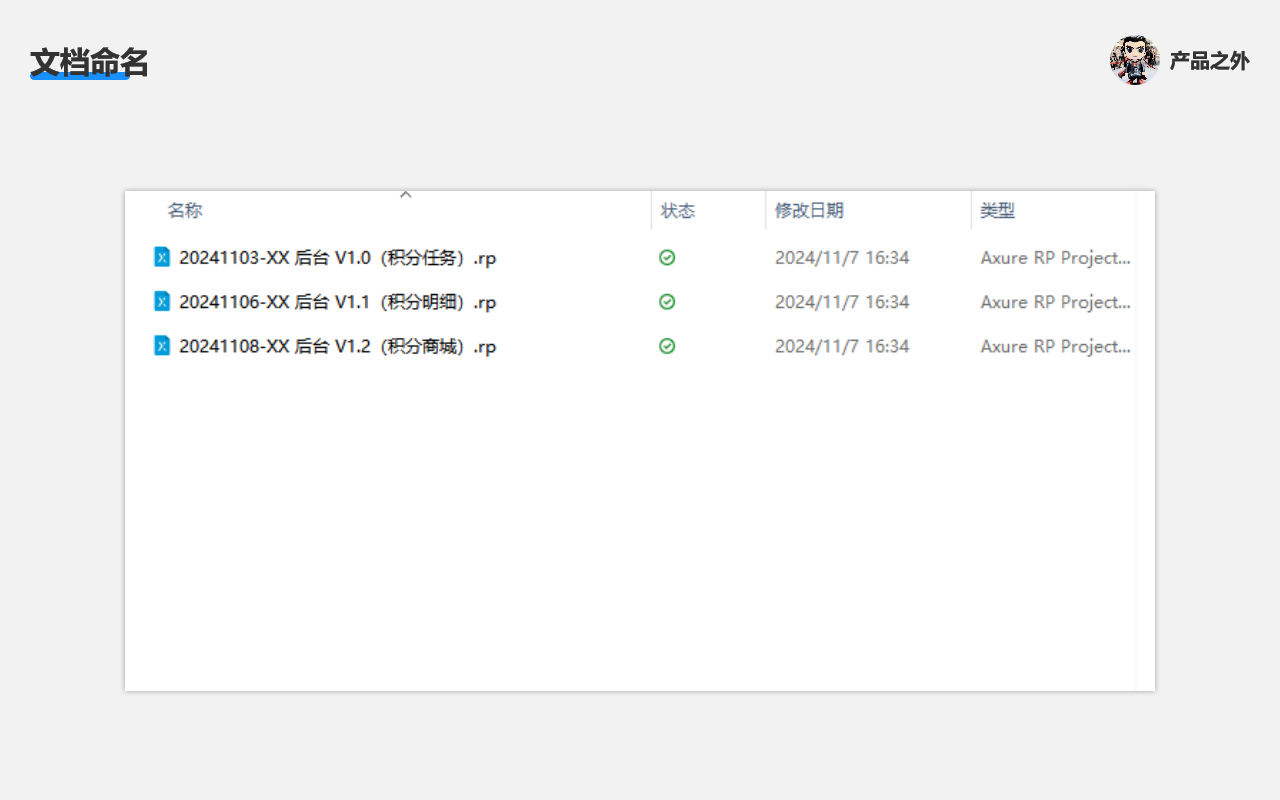
Task: Click the sync status checkmark for V1.2 积分商城
Action: pos(667,345)
